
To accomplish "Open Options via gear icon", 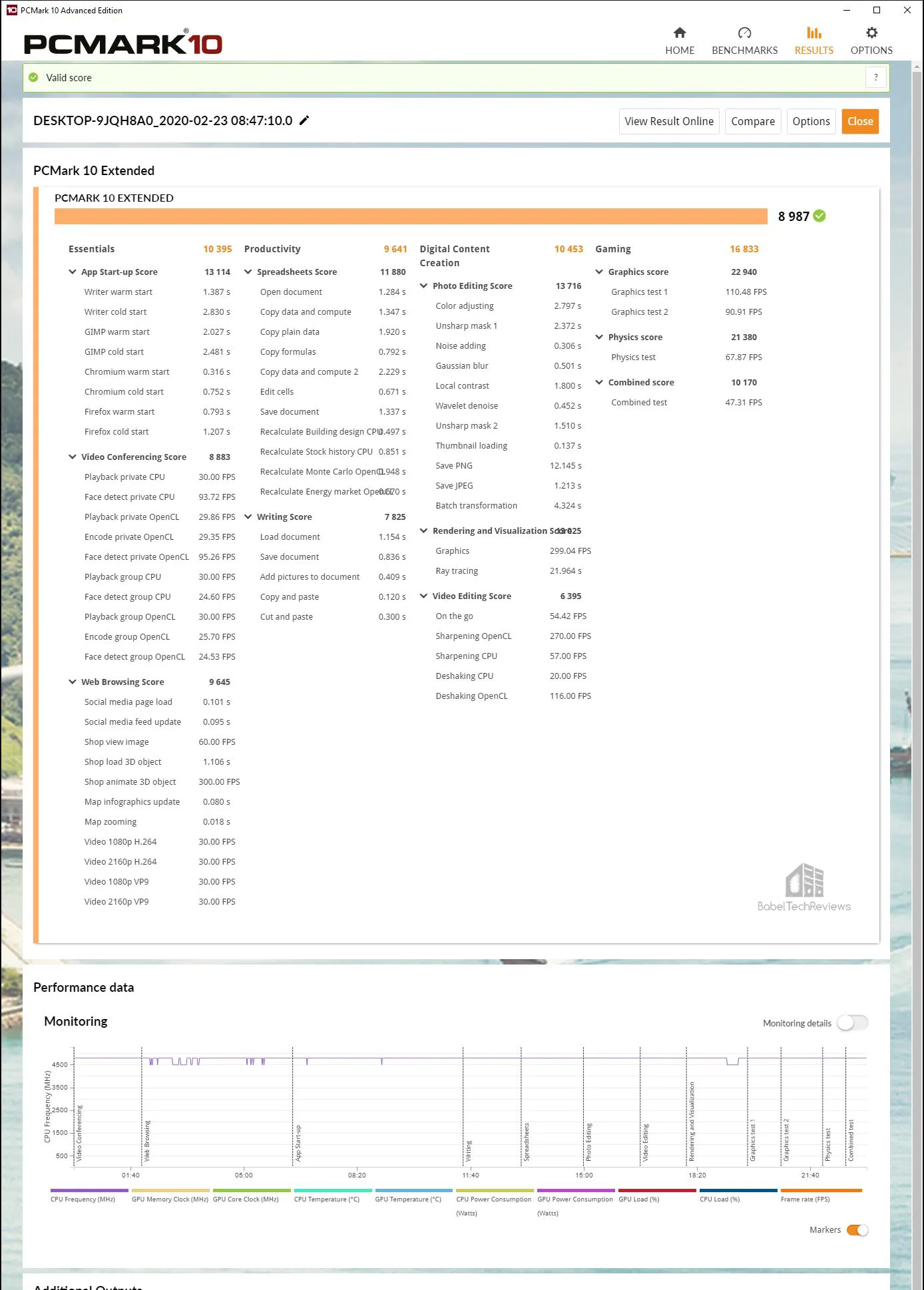I will pyautogui.click(x=871, y=33).
